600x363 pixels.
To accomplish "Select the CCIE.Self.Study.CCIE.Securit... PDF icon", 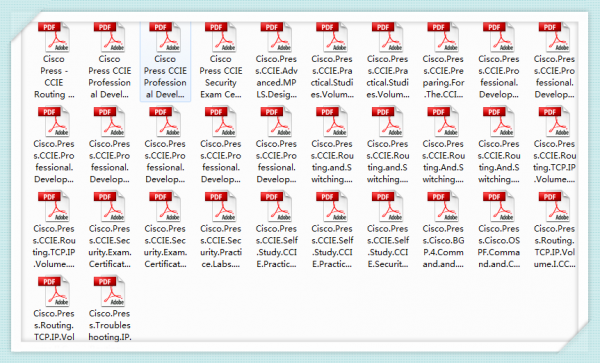I will tap(387, 207).
